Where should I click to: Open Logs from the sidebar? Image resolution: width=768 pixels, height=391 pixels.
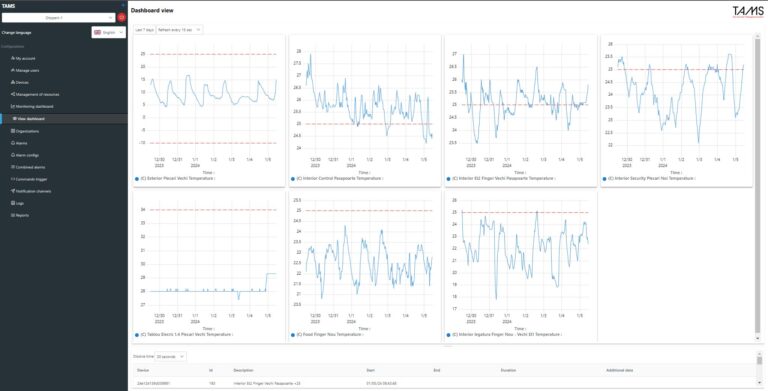pos(17,203)
